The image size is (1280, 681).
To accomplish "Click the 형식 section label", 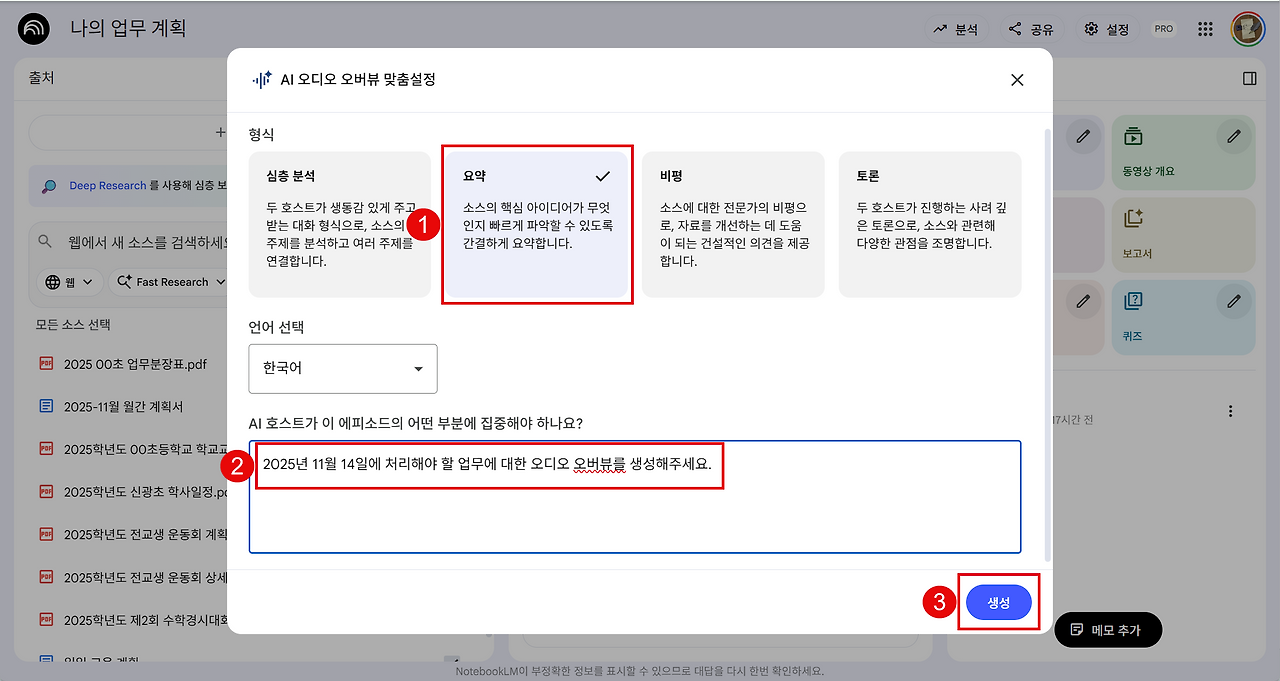I will tap(261, 133).
